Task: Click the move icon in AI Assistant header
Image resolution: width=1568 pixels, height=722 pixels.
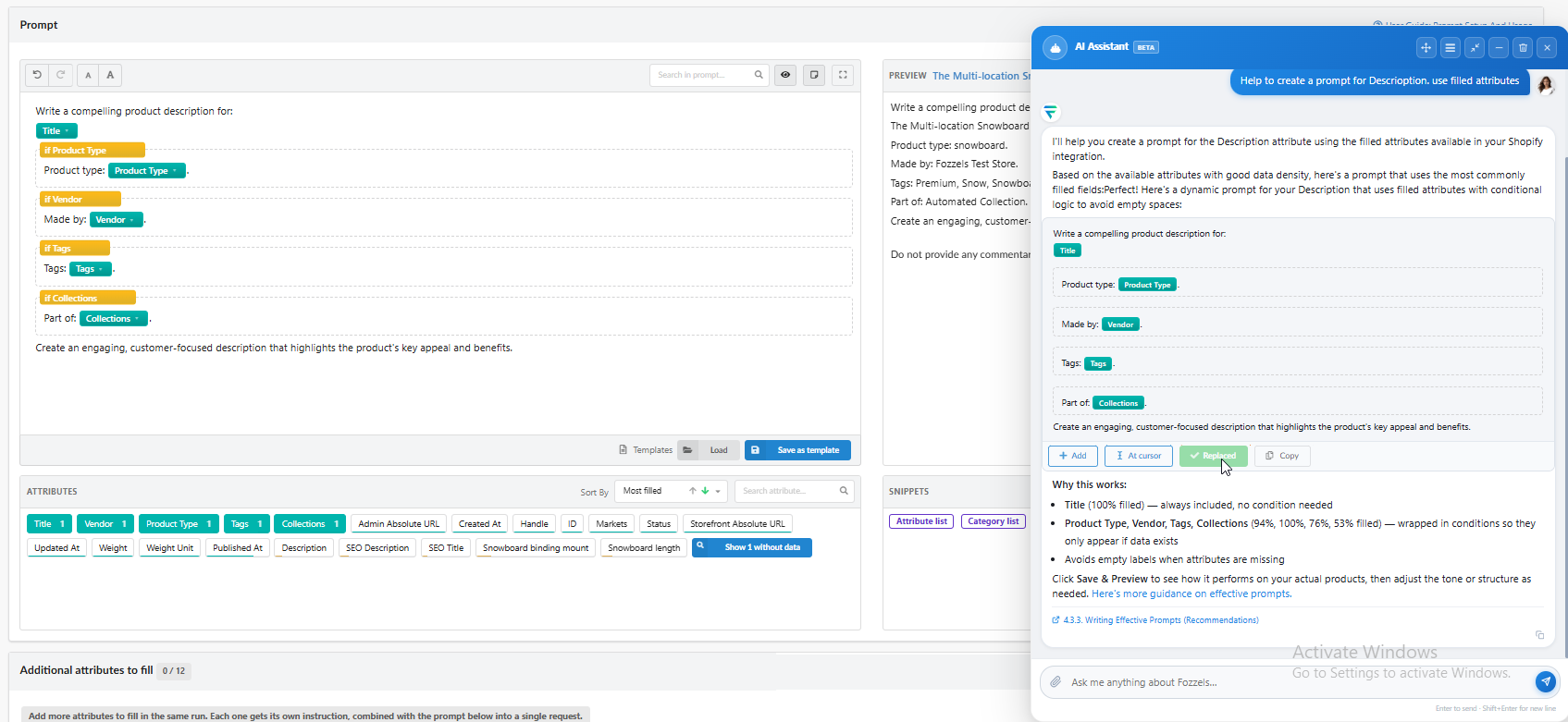Action: tap(1426, 47)
